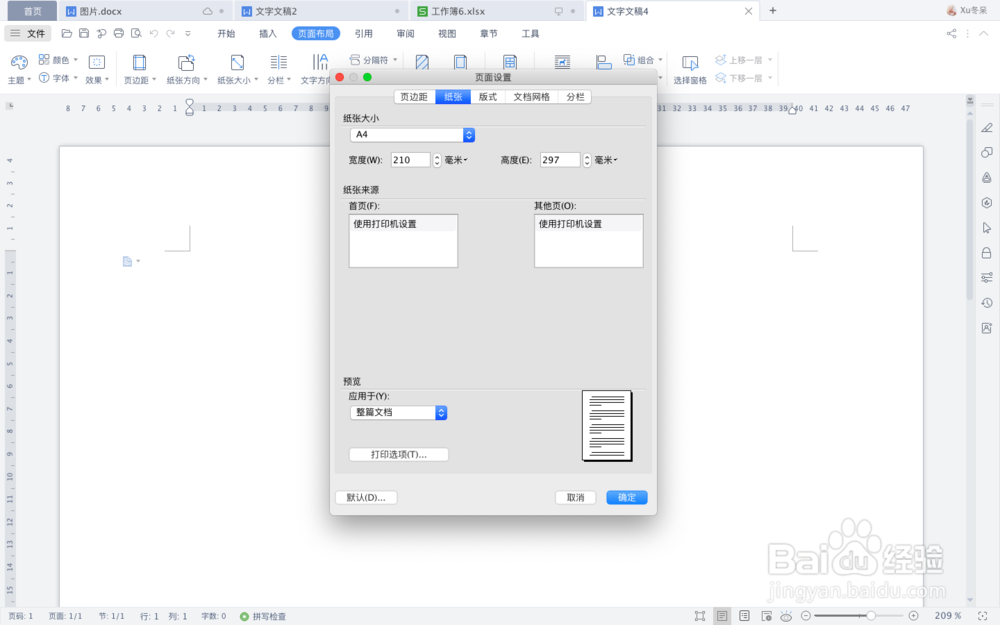The image size is (1000, 625).
Task: Click the 打印选项(T) button
Action: [x=397, y=453]
